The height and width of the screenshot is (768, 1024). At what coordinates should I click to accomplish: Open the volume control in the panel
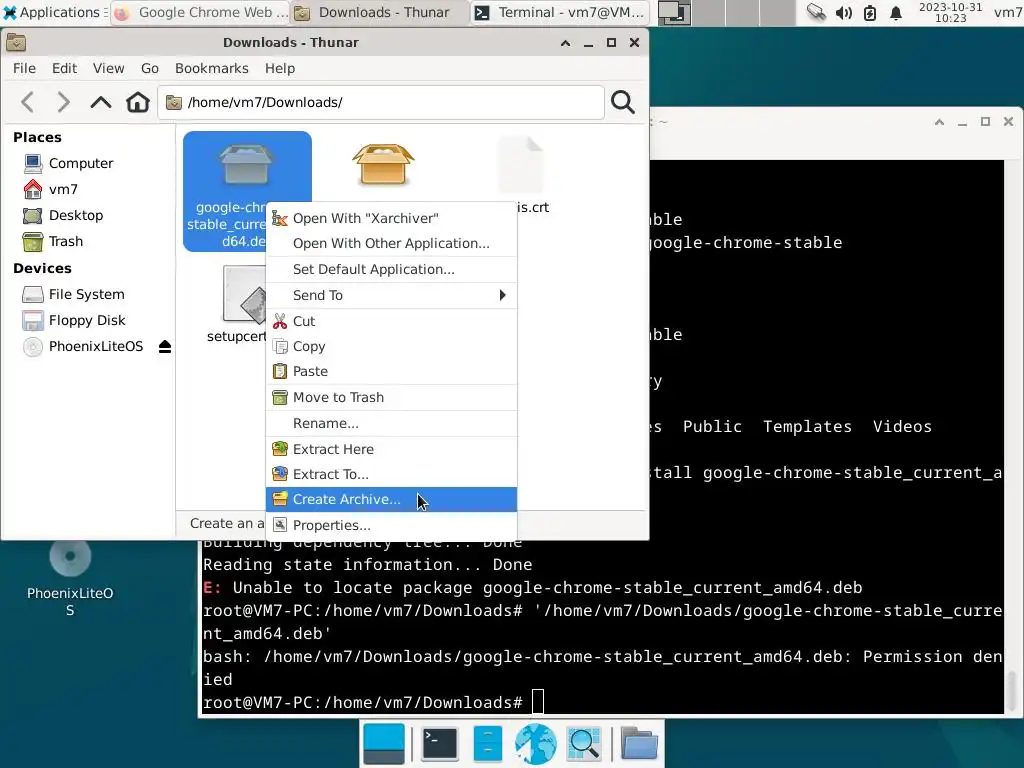coord(843,12)
